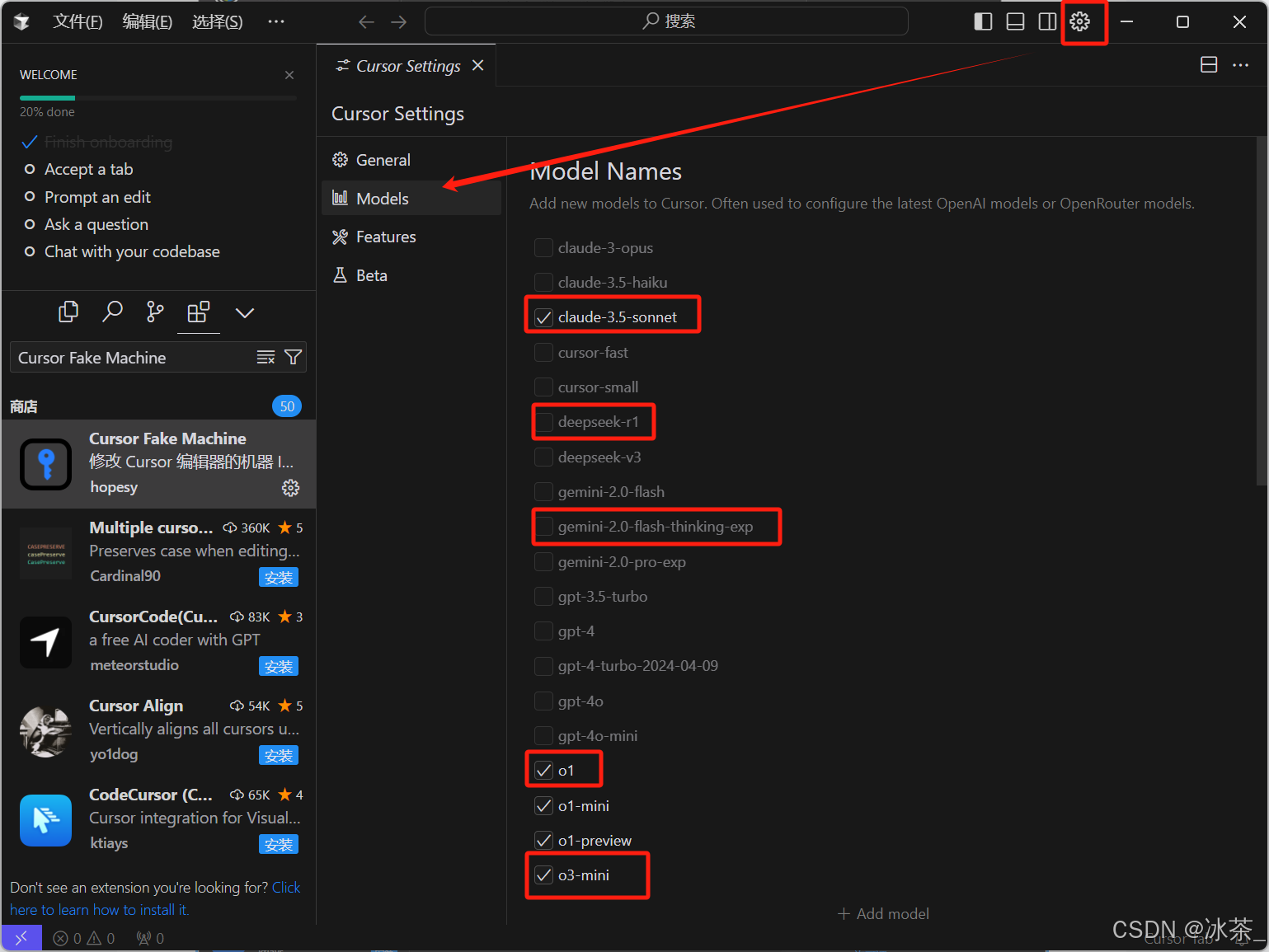
Task: Go back with the left arrow
Action: 367,21
